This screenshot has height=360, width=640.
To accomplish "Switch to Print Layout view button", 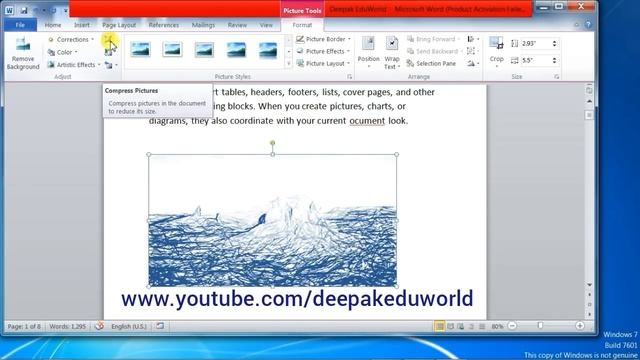I will [x=440, y=326].
